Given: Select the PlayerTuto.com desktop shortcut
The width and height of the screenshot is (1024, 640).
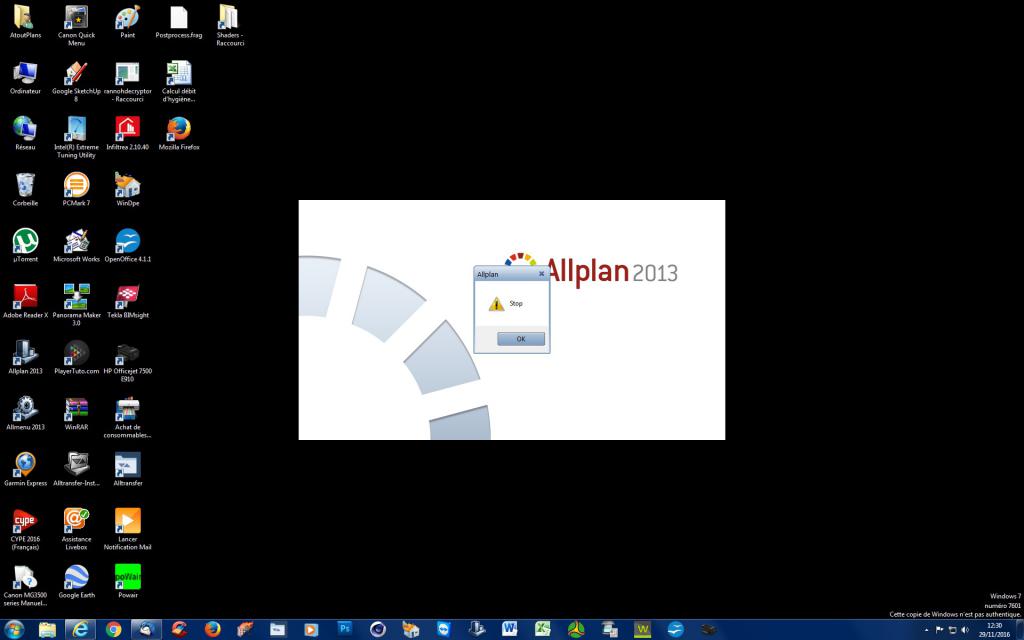Looking at the screenshot, I should point(76,359).
